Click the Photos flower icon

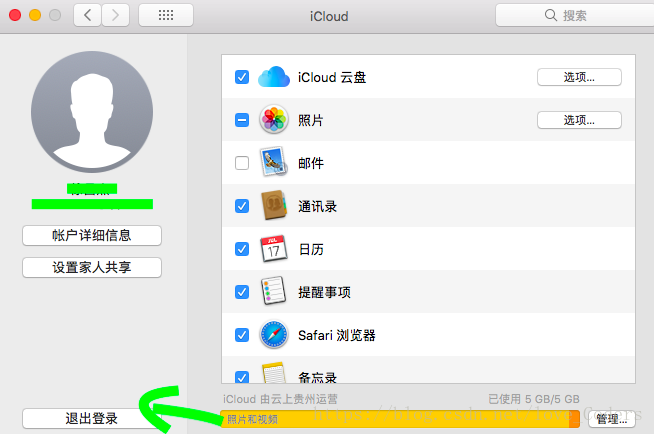point(274,120)
